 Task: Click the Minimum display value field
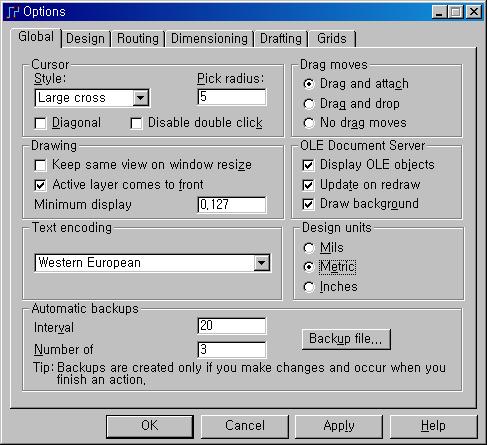coord(232,204)
